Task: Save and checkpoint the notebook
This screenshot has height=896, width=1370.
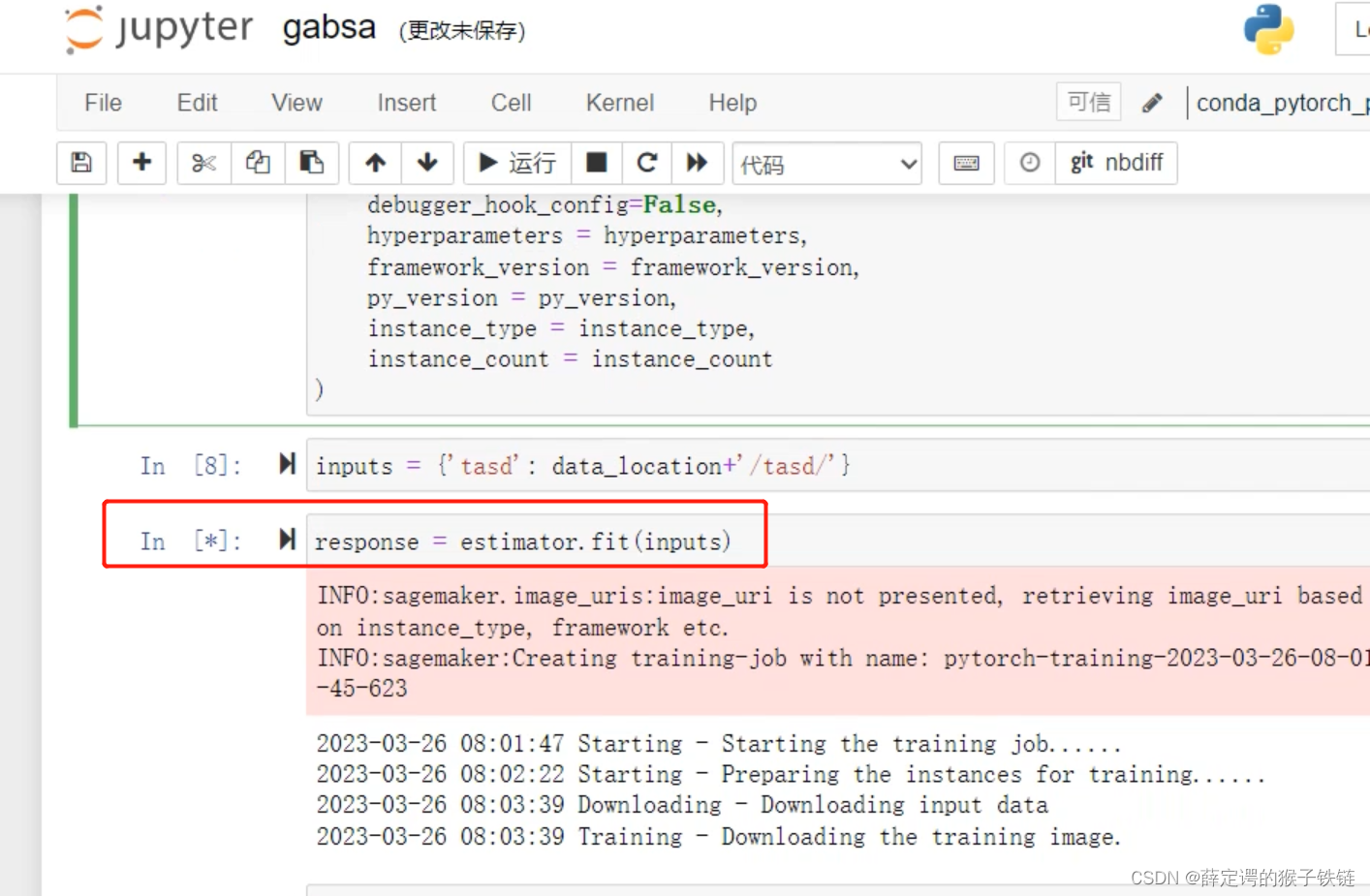Action: (82, 163)
